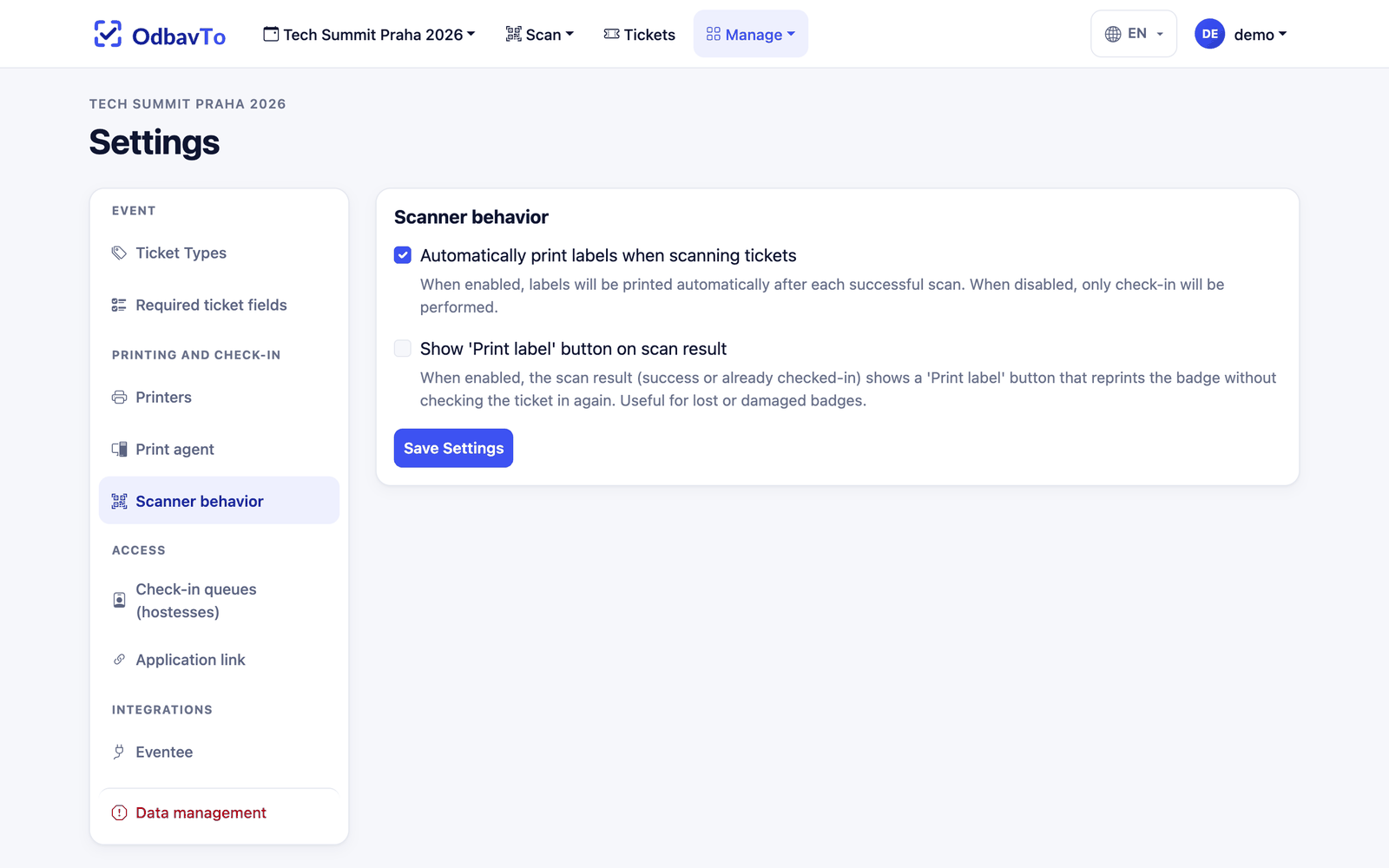Open Data management section
Image resolution: width=1389 pixels, height=868 pixels.
pyautogui.click(x=219, y=812)
